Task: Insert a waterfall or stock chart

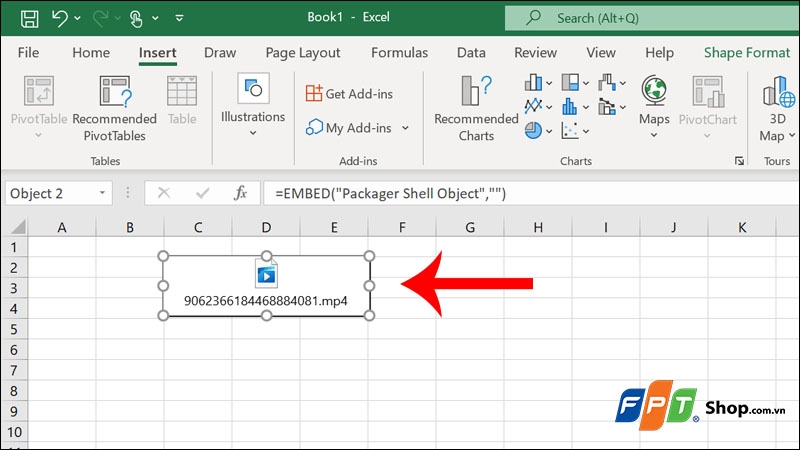Action: (x=607, y=82)
